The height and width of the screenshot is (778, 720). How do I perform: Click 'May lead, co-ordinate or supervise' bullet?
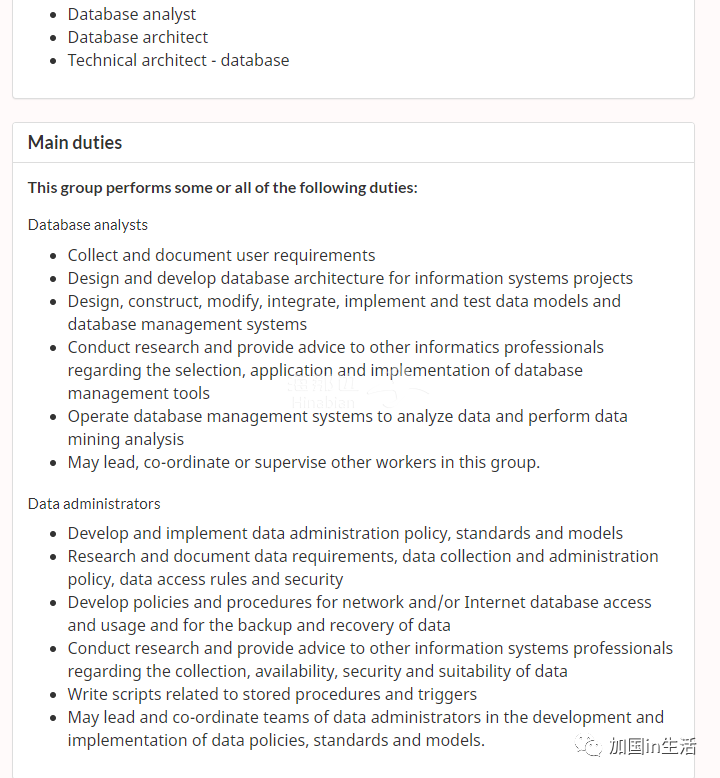pyautogui.click(x=304, y=462)
